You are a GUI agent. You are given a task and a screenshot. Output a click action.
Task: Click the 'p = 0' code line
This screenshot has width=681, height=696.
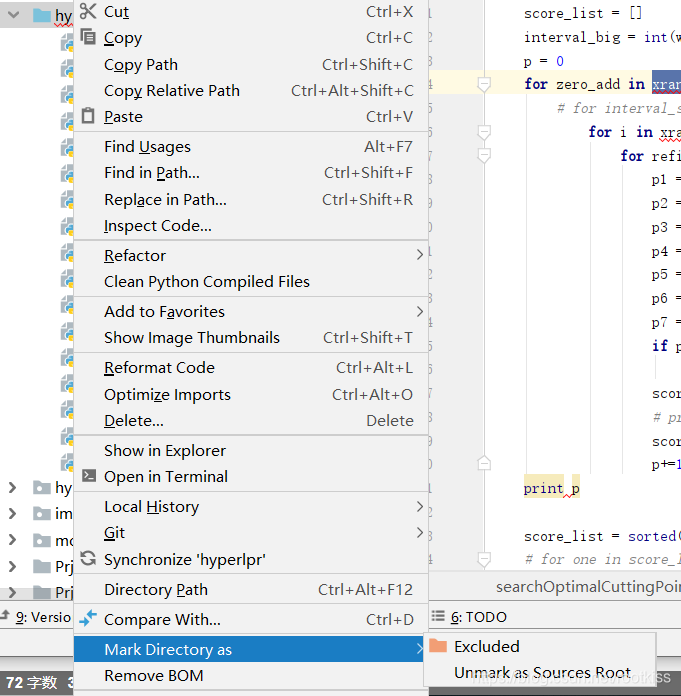click(544, 61)
